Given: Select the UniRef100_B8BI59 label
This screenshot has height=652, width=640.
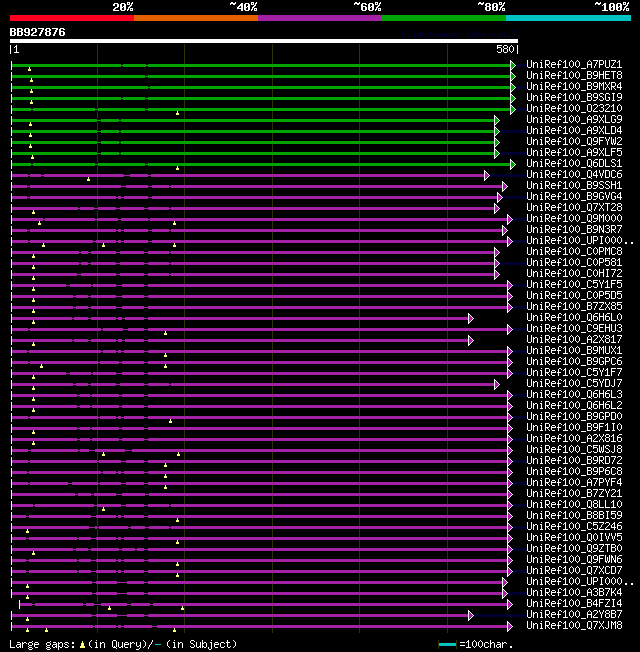Looking at the screenshot, I should (574, 516).
